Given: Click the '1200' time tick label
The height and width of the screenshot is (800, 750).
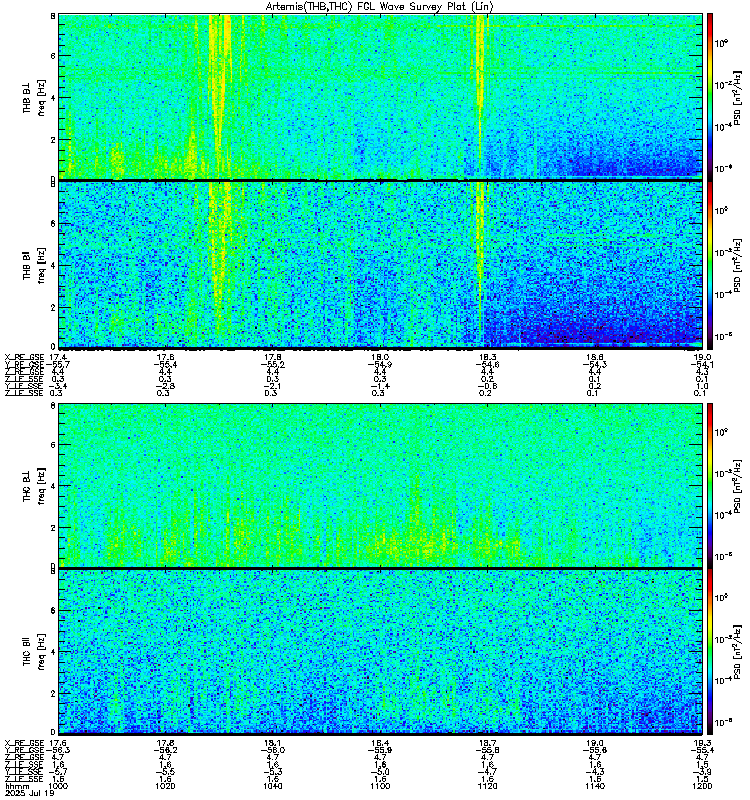Looking at the screenshot, I should coord(702,786).
